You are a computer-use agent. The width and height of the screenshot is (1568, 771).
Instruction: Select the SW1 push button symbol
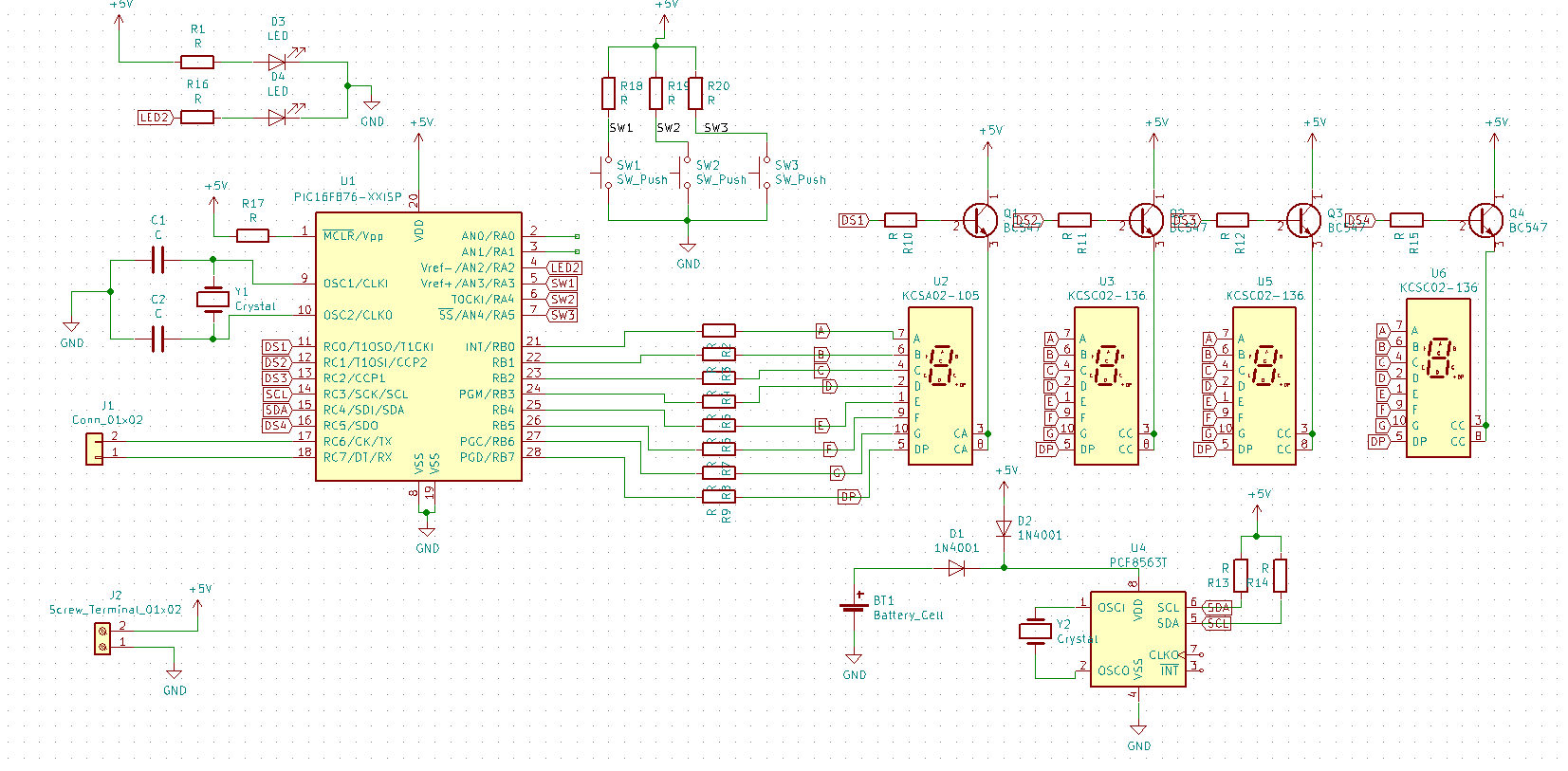click(608, 173)
